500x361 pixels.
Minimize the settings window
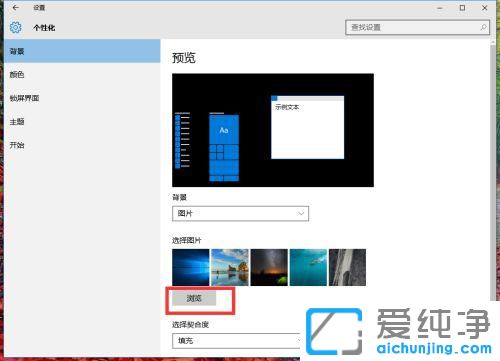[440, 8]
